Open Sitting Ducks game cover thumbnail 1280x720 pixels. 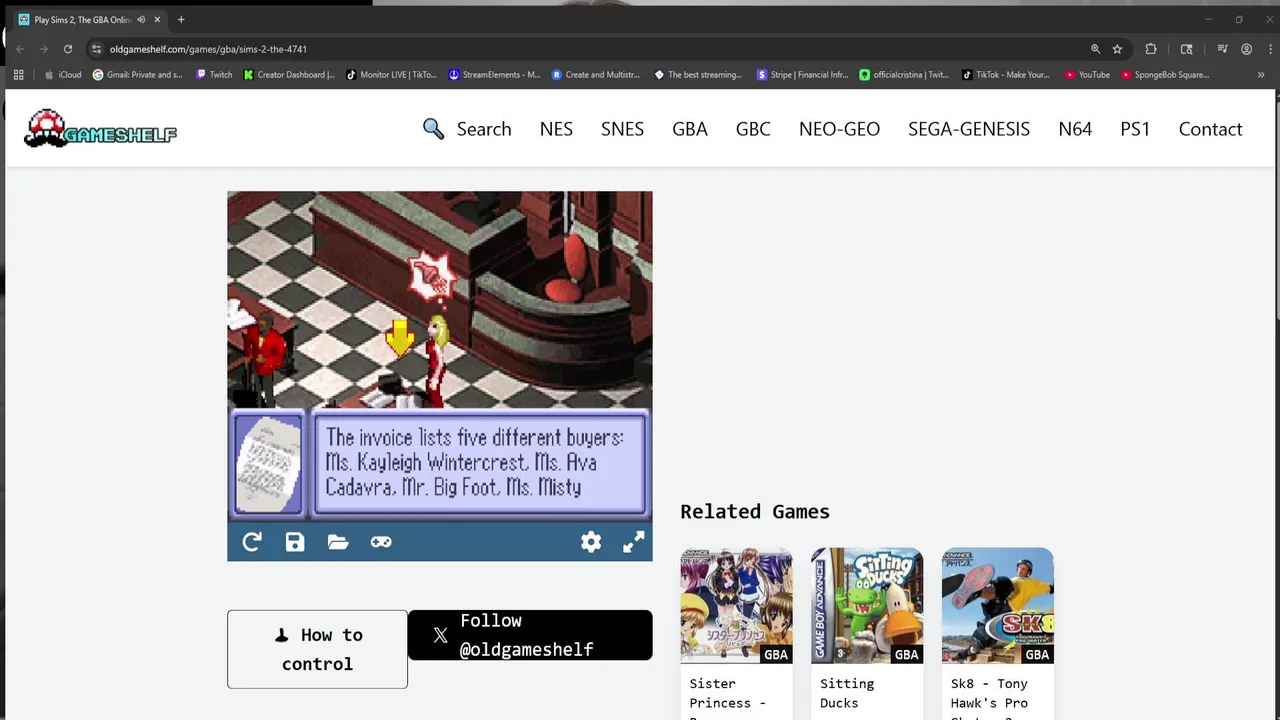(x=867, y=606)
